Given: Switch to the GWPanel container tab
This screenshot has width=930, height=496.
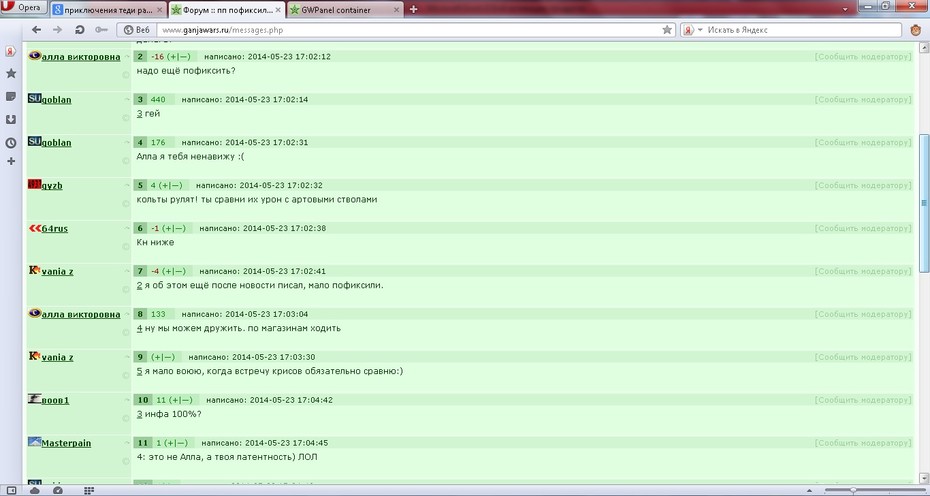Looking at the screenshot, I should (345, 10).
